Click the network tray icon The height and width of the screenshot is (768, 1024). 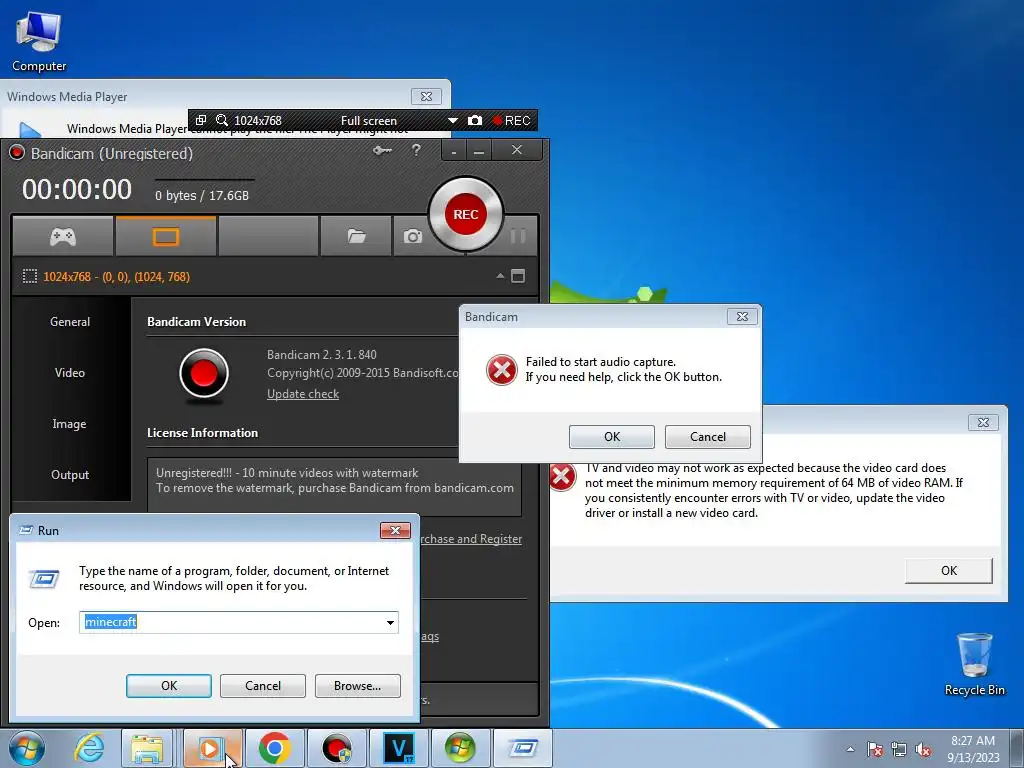899,749
